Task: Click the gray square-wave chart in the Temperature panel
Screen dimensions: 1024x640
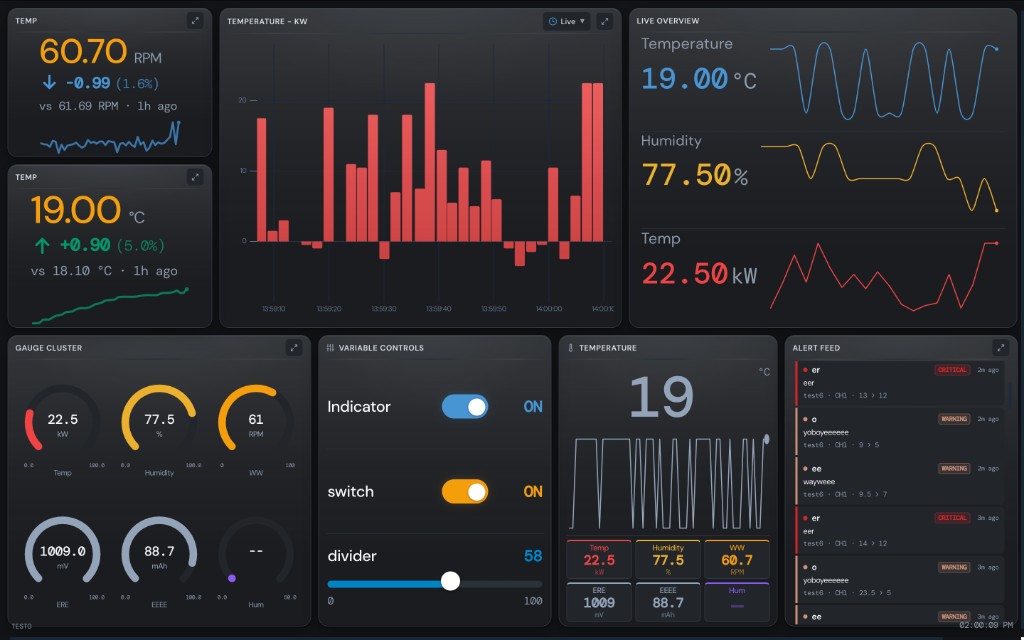Action: 668,483
